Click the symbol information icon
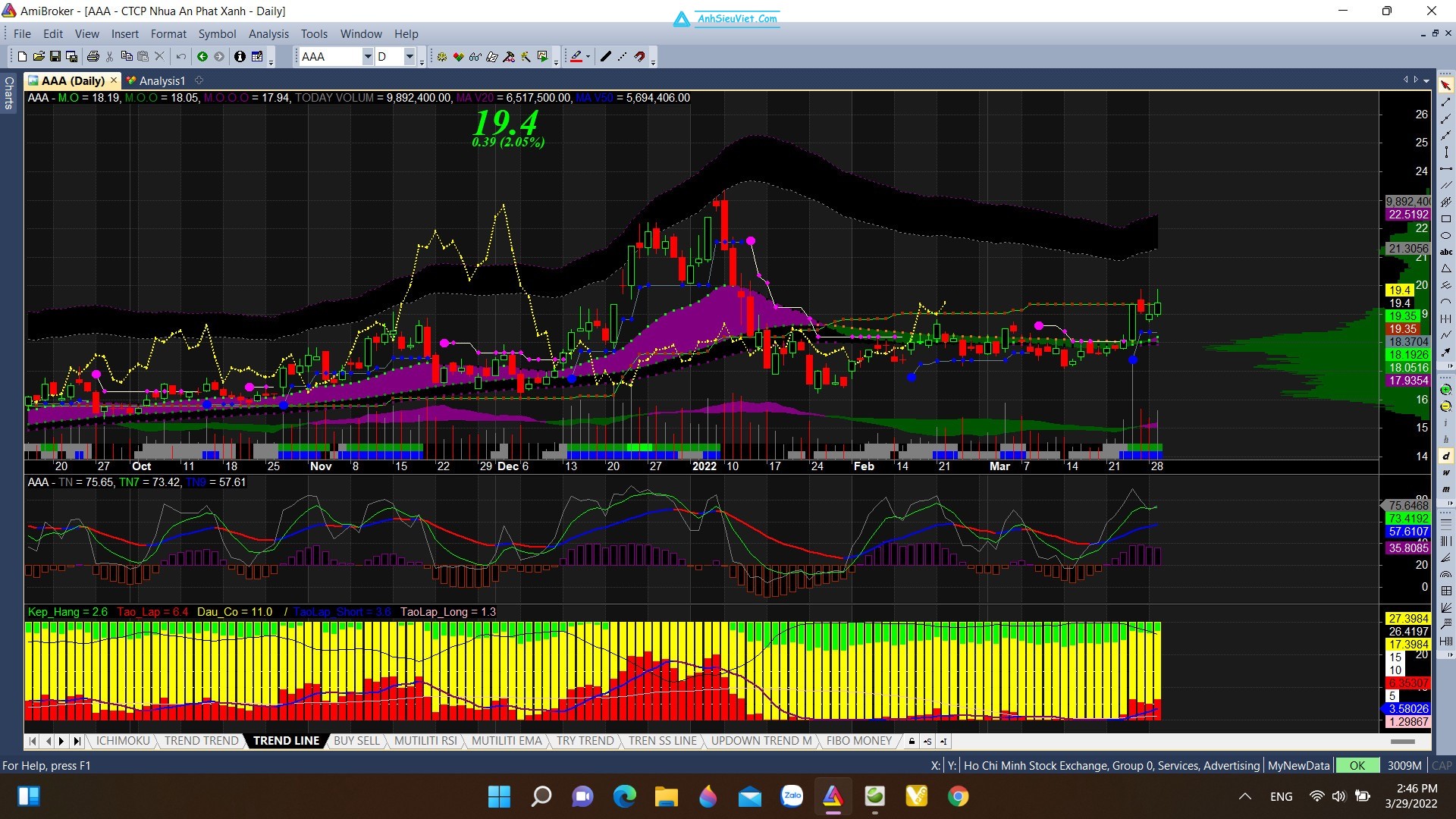The width and height of the screenshot is (1456, 819). pyautogui.click(x=240, y=57)
